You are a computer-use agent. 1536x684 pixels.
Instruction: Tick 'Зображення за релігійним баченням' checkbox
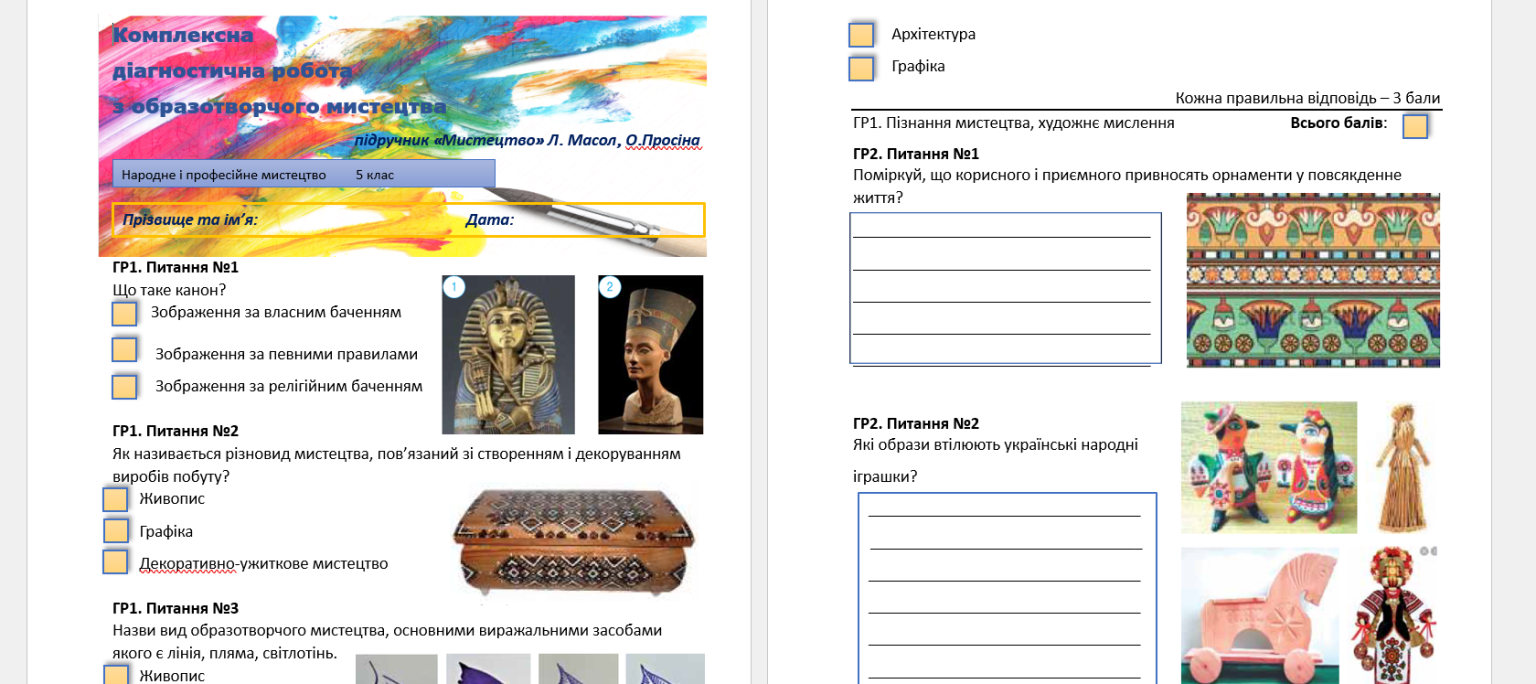click(x=124, y=386)
